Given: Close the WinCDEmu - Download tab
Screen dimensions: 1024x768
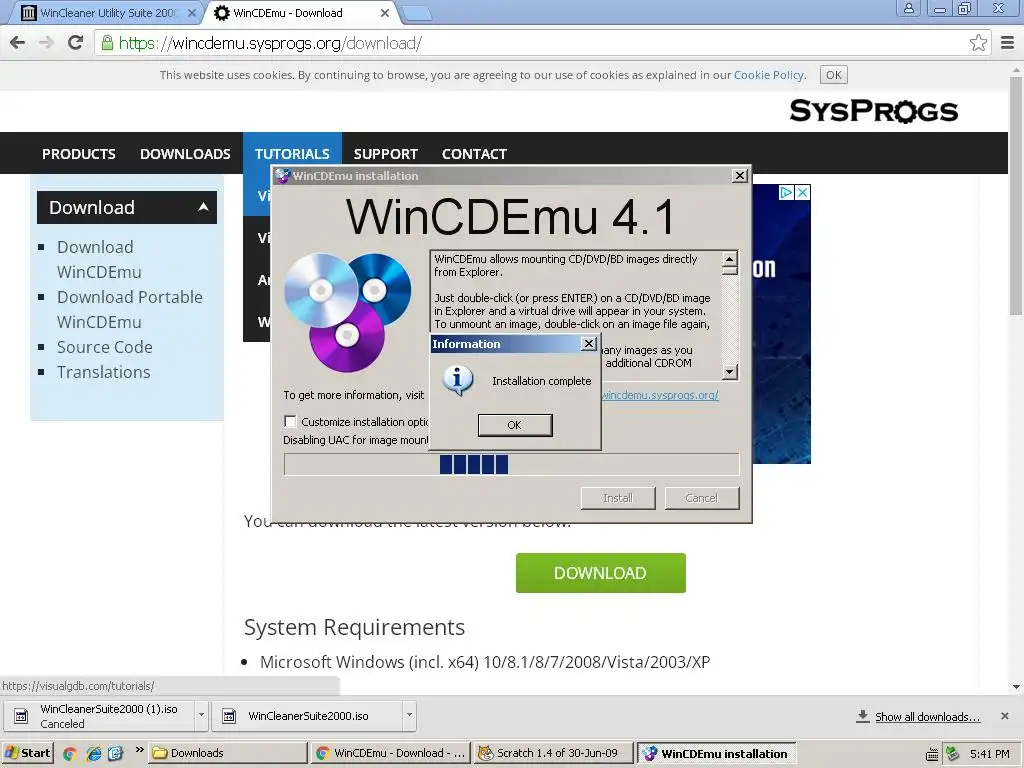Looking at the screenshot, I should (385, 12).
